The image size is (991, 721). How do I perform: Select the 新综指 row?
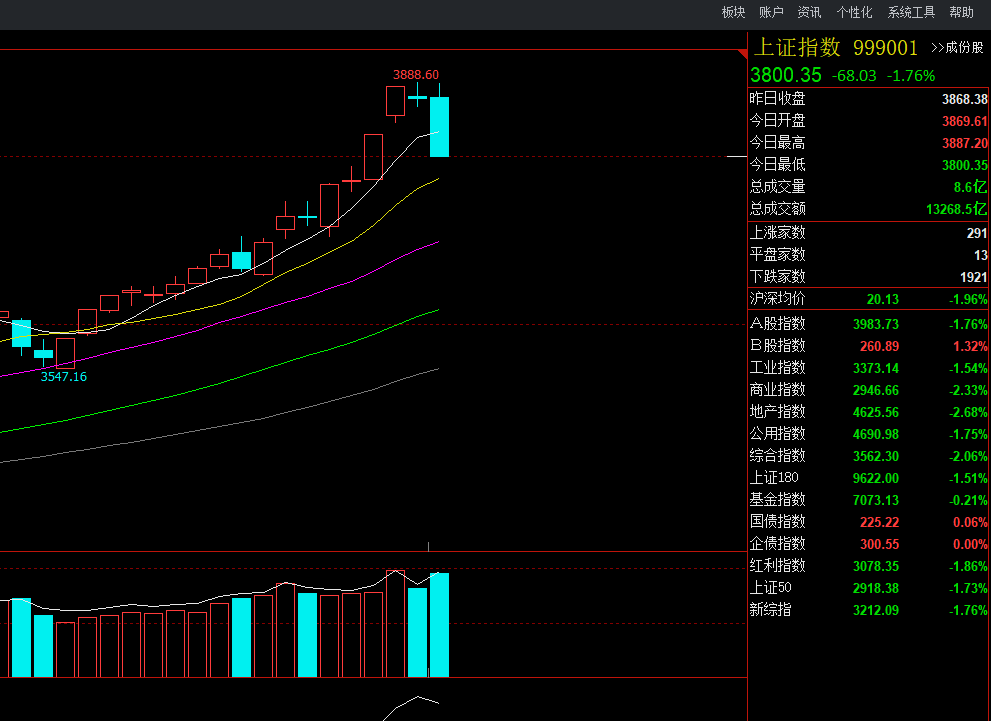click(x=868, y=610)
